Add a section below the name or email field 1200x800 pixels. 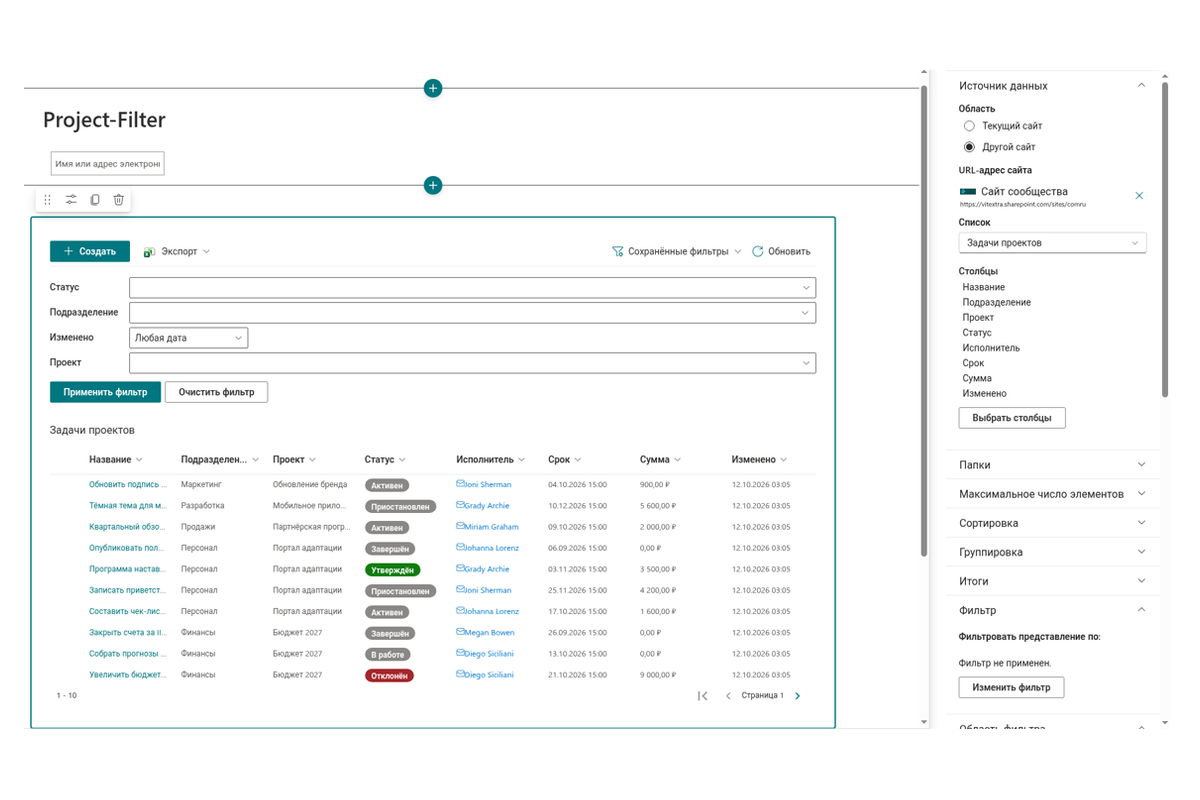433,185
